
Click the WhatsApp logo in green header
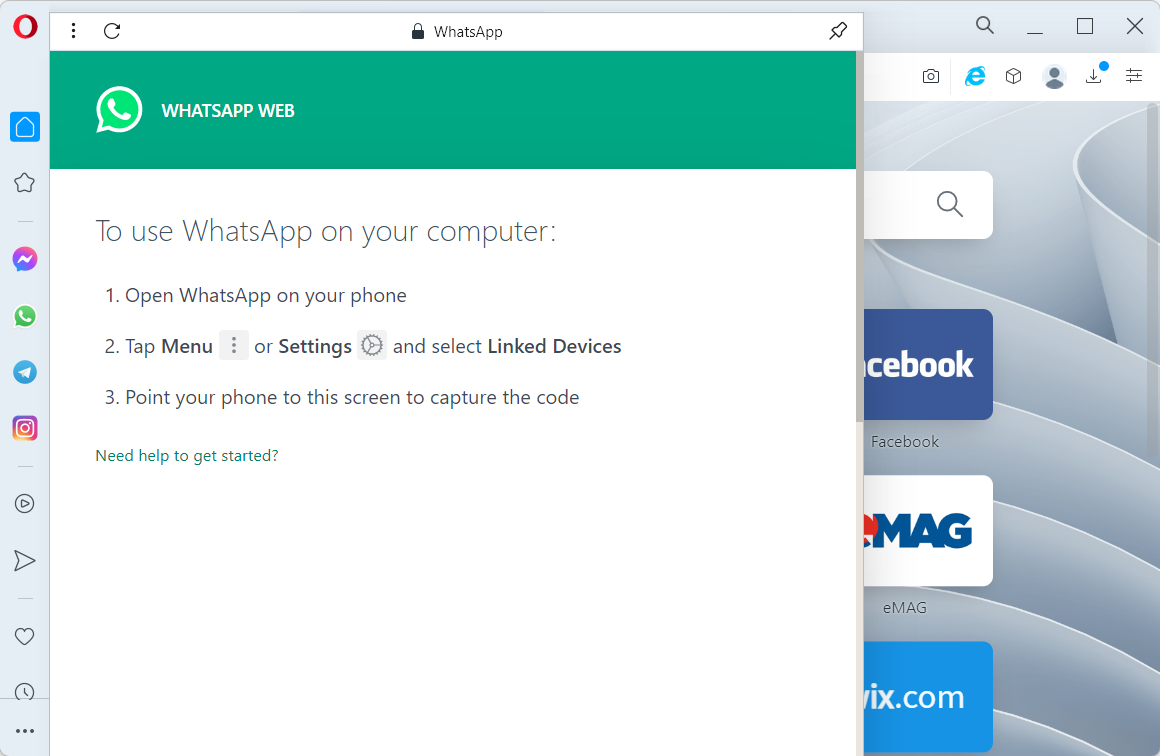tap(118, 110)
